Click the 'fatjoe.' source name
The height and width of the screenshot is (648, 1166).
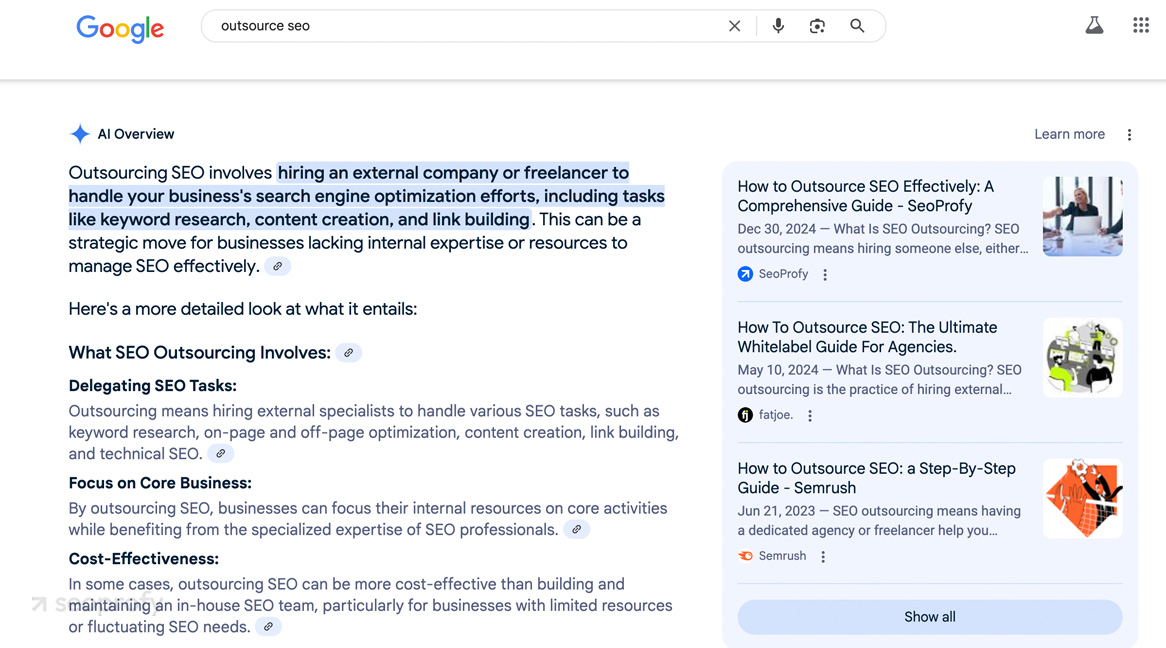pyautogui.click(x=776, y=415)
